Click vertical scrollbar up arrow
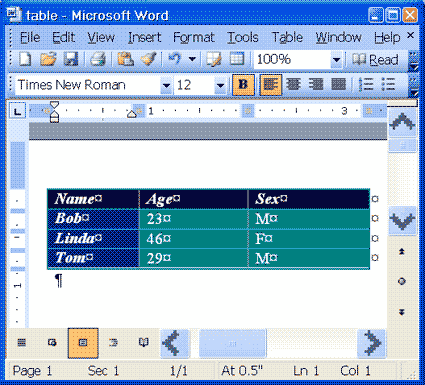The width and height of the screenshot is (425, 385). click(x=403, y=122)
